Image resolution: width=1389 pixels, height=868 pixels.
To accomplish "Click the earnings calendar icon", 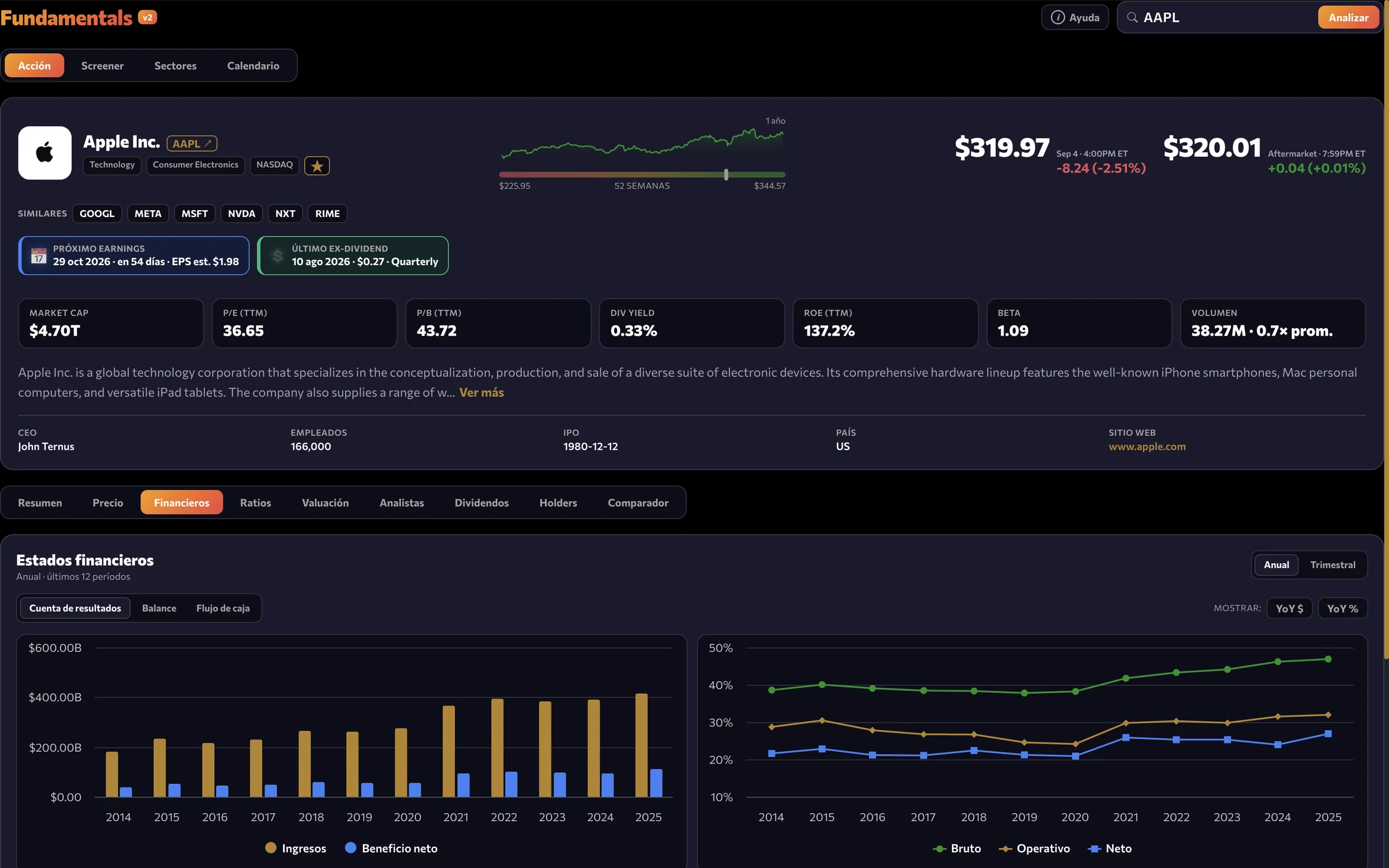I will (39, 255).
